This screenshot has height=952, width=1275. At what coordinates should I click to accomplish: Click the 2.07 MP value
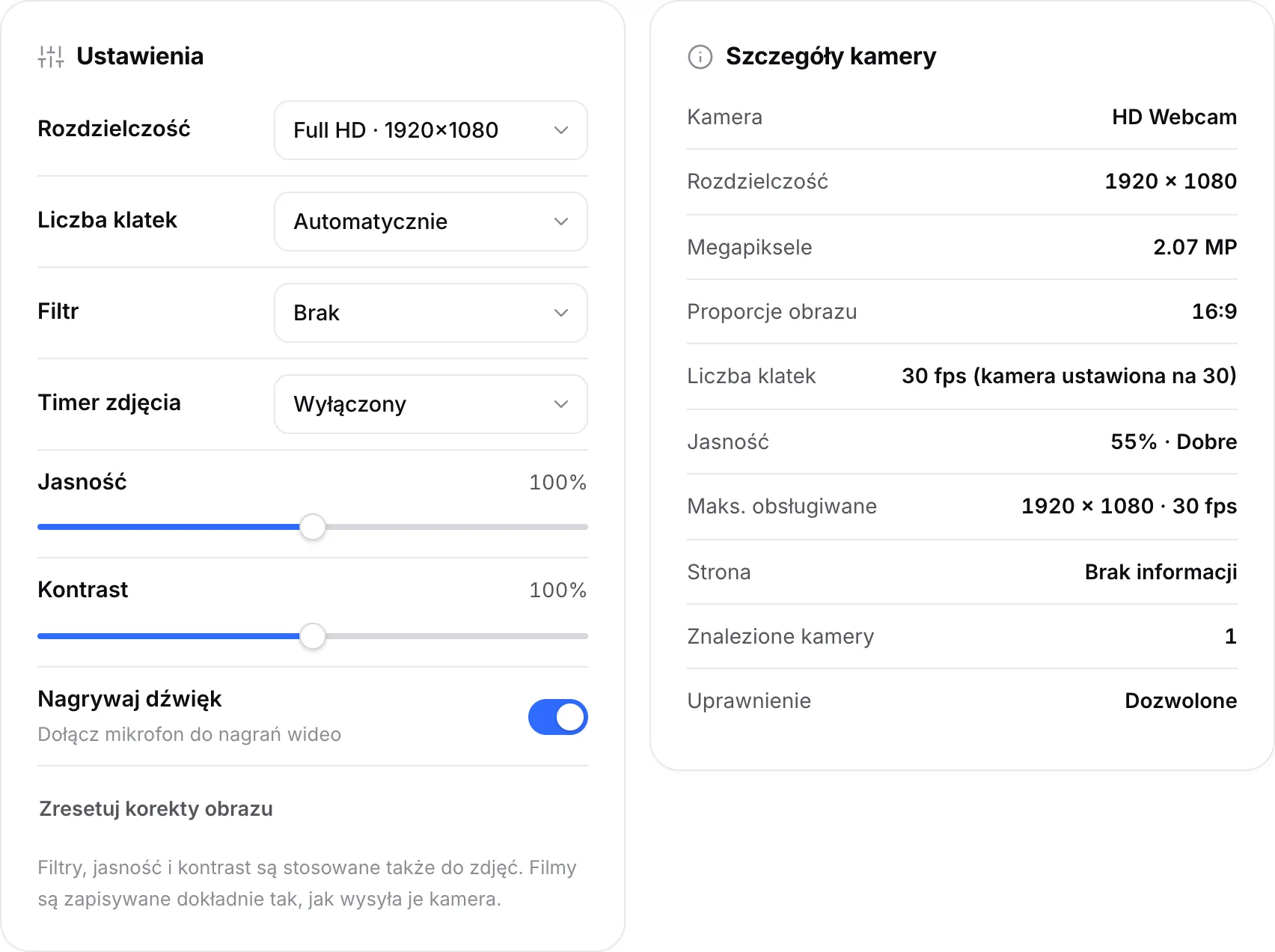tap(1195, 247)
